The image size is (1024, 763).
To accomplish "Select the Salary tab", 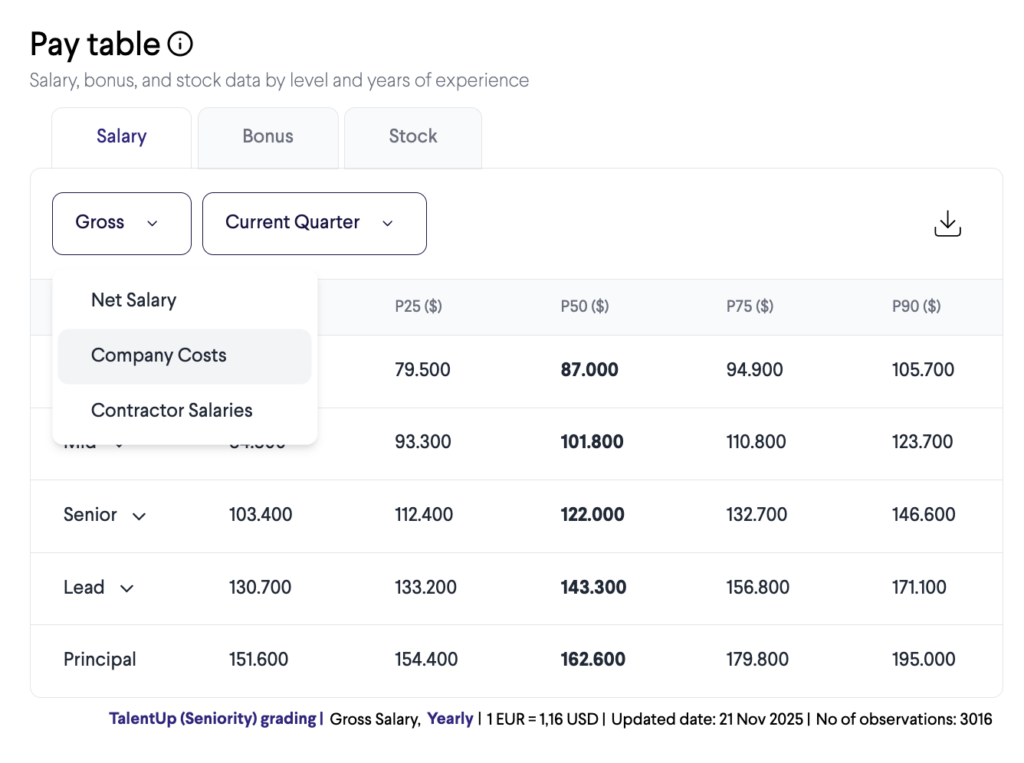I will [x=121, y=137].
